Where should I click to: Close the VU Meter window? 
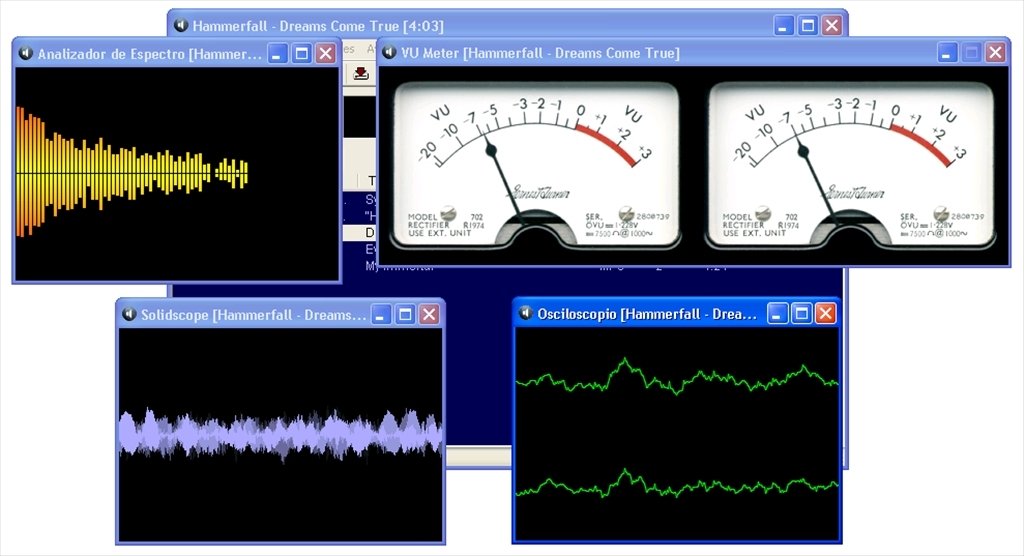[995, 53]
